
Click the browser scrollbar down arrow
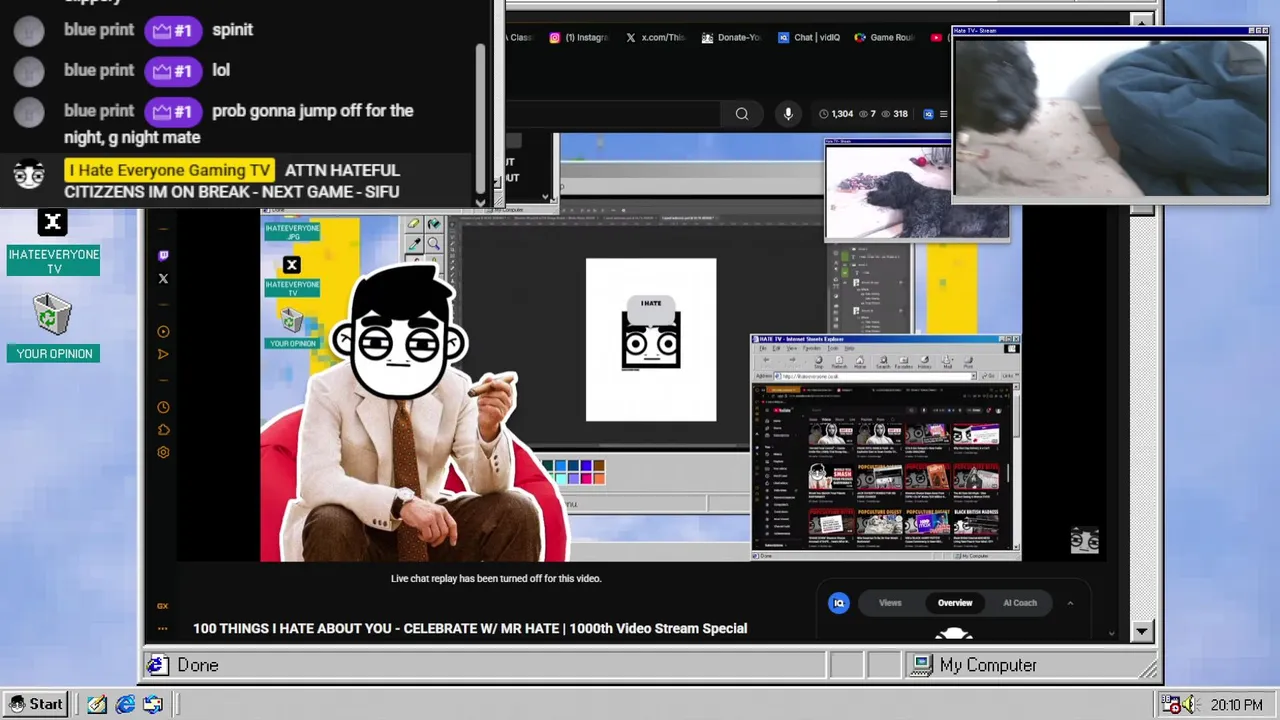click(x=1142, y=631)
